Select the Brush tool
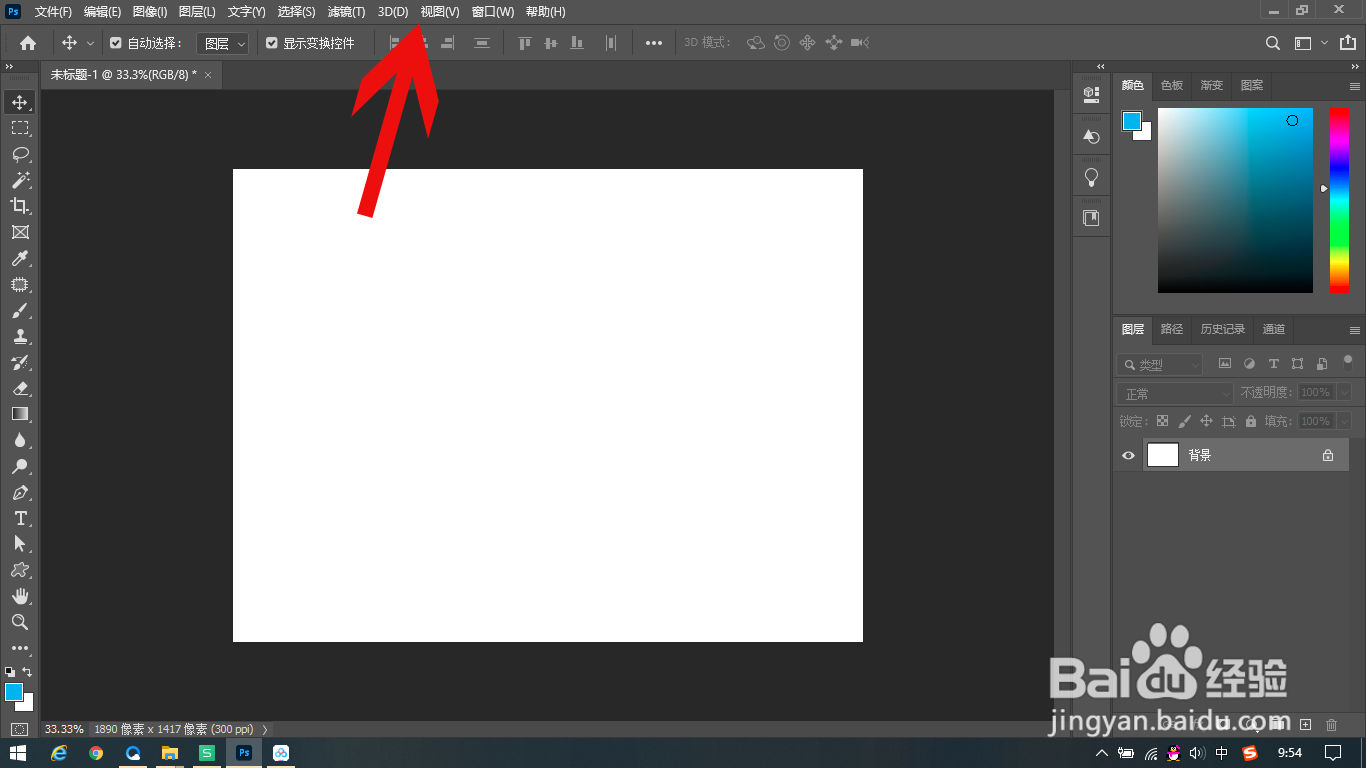The height and width of the screenshot is (768, 1366). 20,310
